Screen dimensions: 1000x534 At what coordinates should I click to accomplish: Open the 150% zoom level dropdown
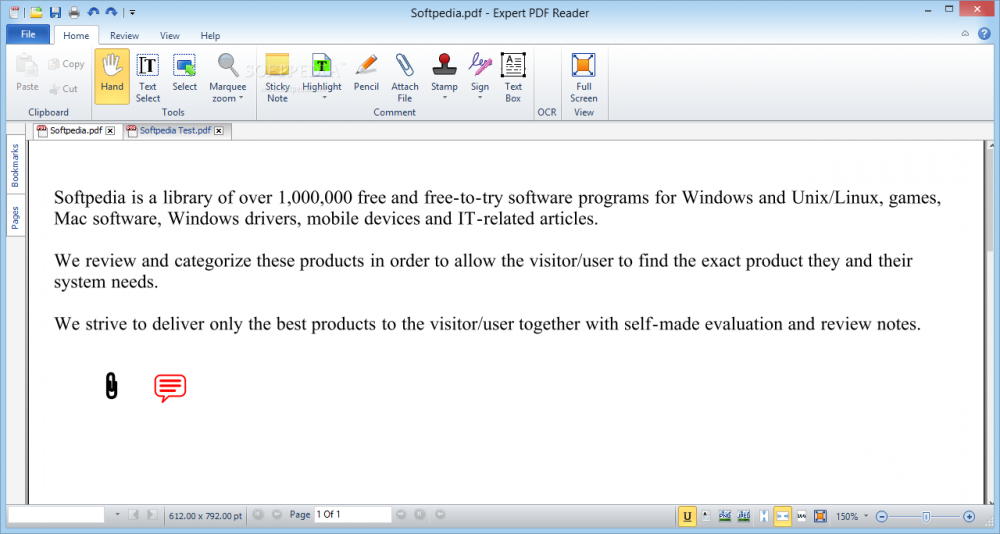pyautogui.click(x=866, y=515)
